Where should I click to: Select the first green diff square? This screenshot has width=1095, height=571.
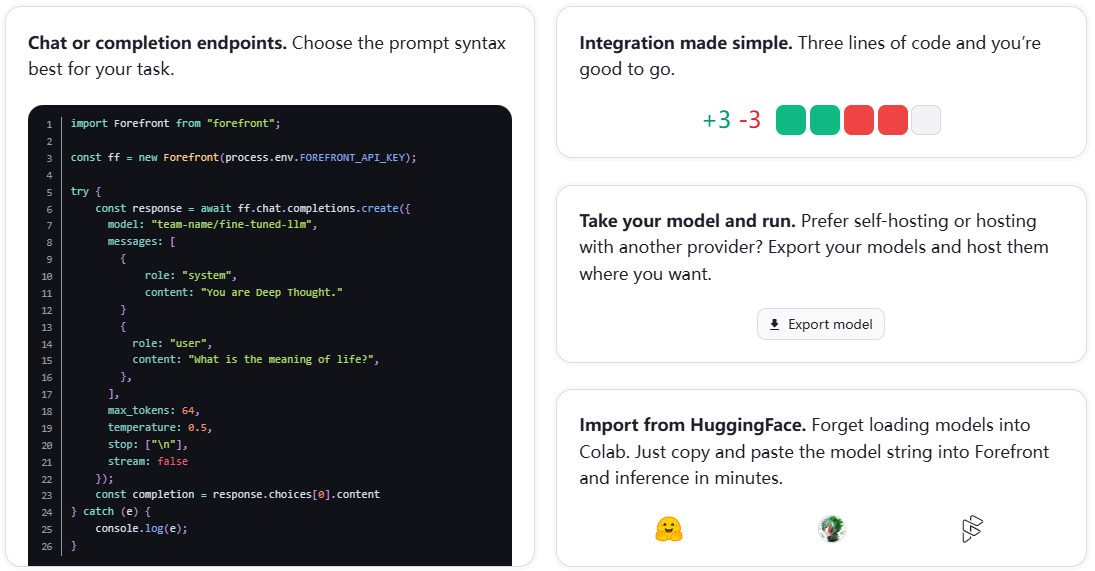pos(791,120)
